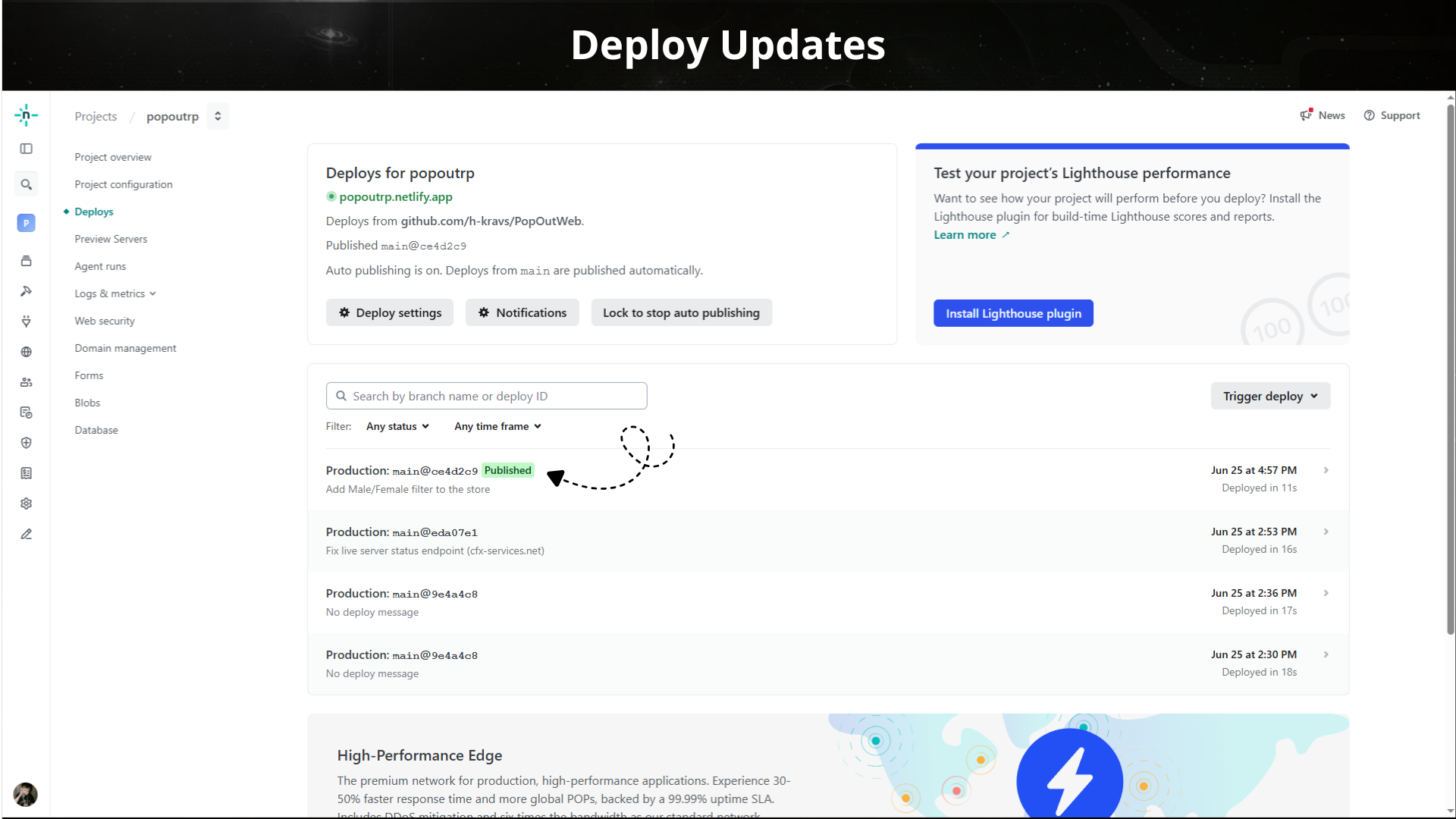Open the Forms section

[x=89, y=375]
